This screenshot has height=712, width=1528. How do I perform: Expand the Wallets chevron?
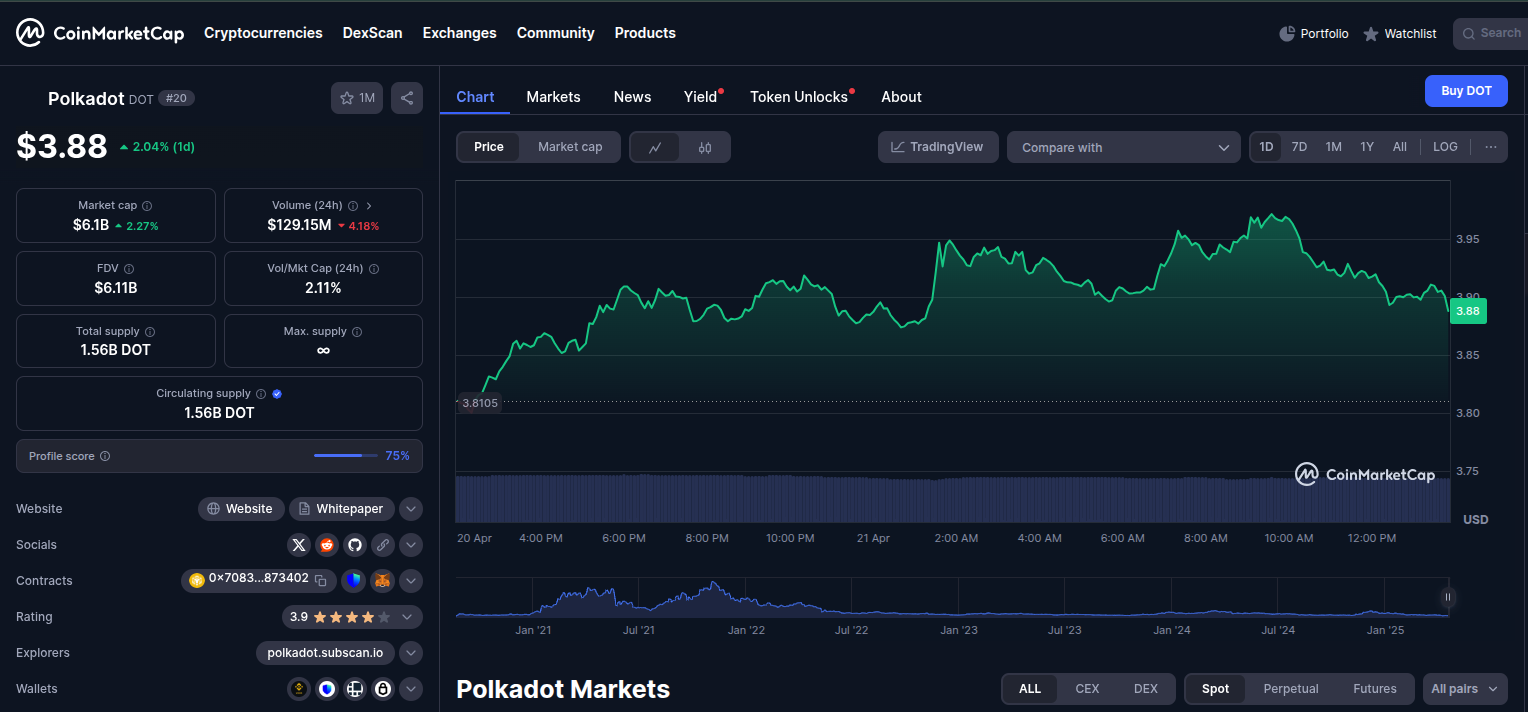coord(411,689)
